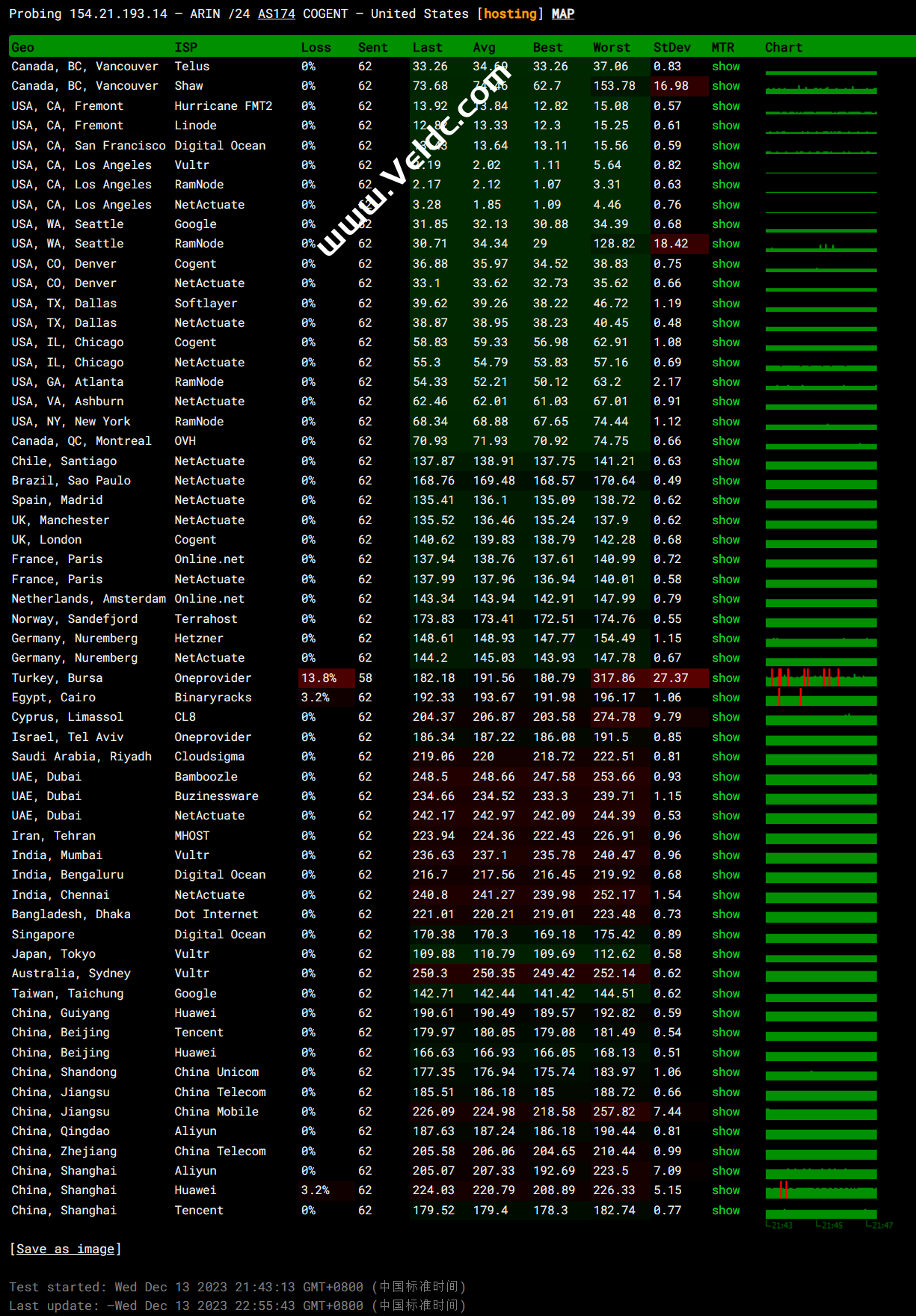The height and width of the screenshot is (1316, 916).
Task: Click the Test started timestamp line
Action: pos(238,1287)
